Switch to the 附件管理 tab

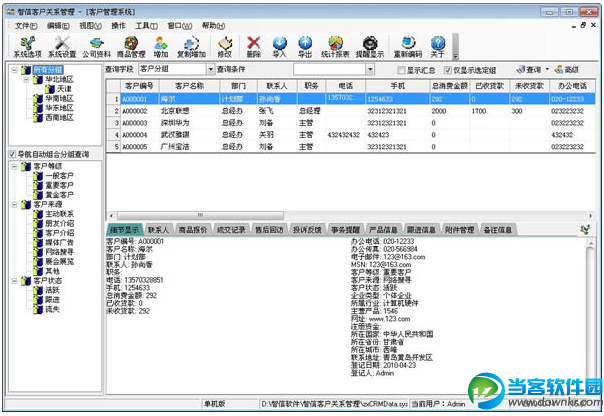pos(460,230)
